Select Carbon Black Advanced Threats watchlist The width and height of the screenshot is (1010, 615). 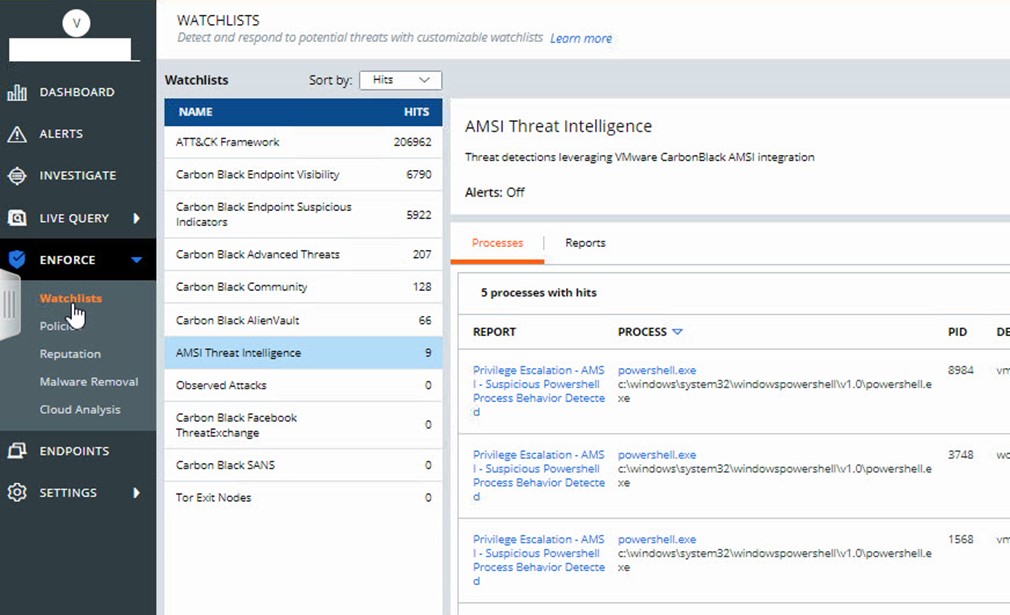[303, 254]
